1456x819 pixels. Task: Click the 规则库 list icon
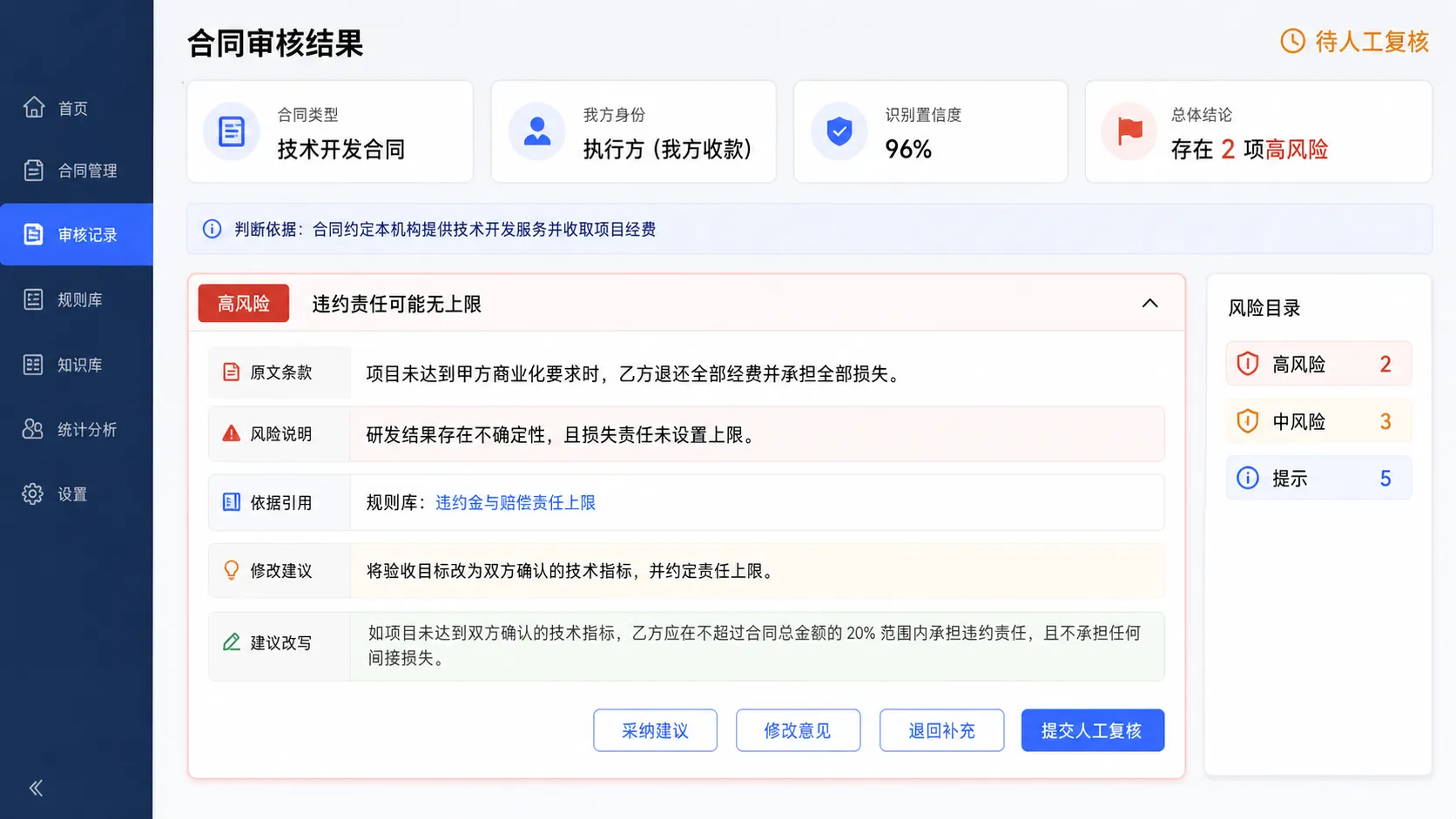(33, 299)
